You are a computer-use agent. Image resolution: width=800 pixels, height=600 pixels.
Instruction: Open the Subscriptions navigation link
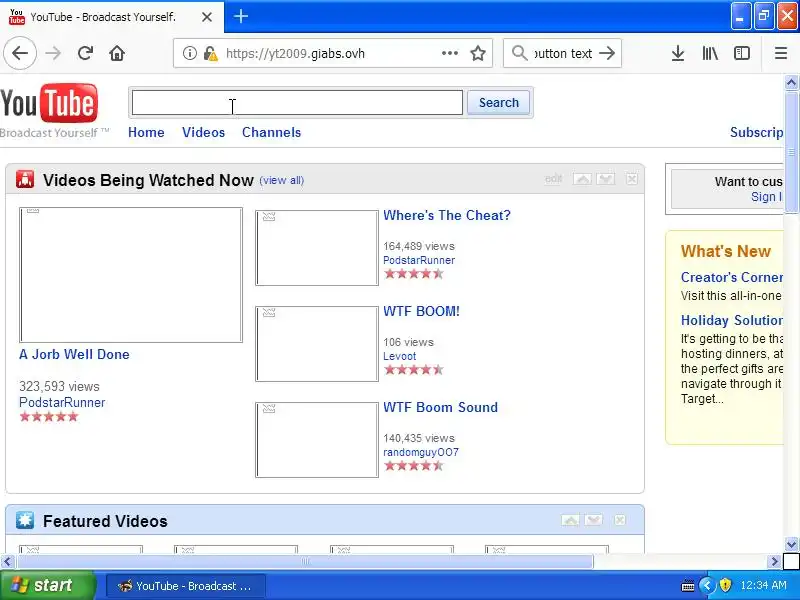point(757,132)
